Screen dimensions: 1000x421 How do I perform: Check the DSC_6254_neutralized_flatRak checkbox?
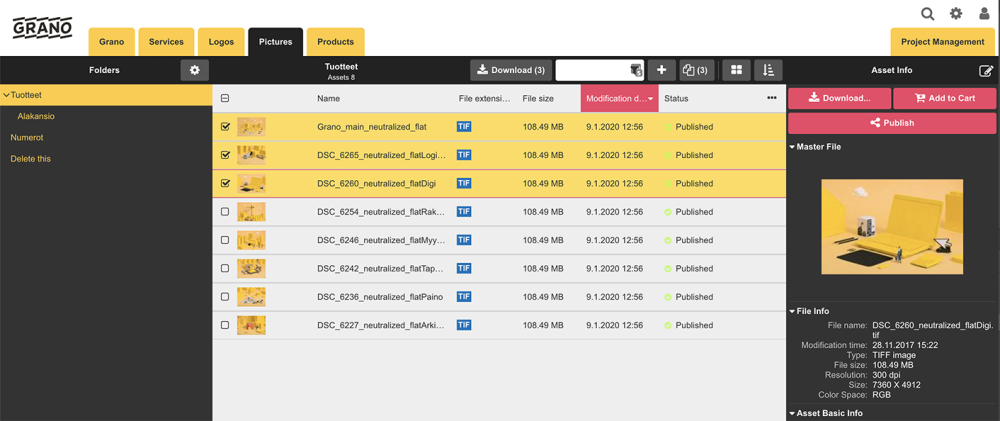pyautogui.click(x=225, y=212)
